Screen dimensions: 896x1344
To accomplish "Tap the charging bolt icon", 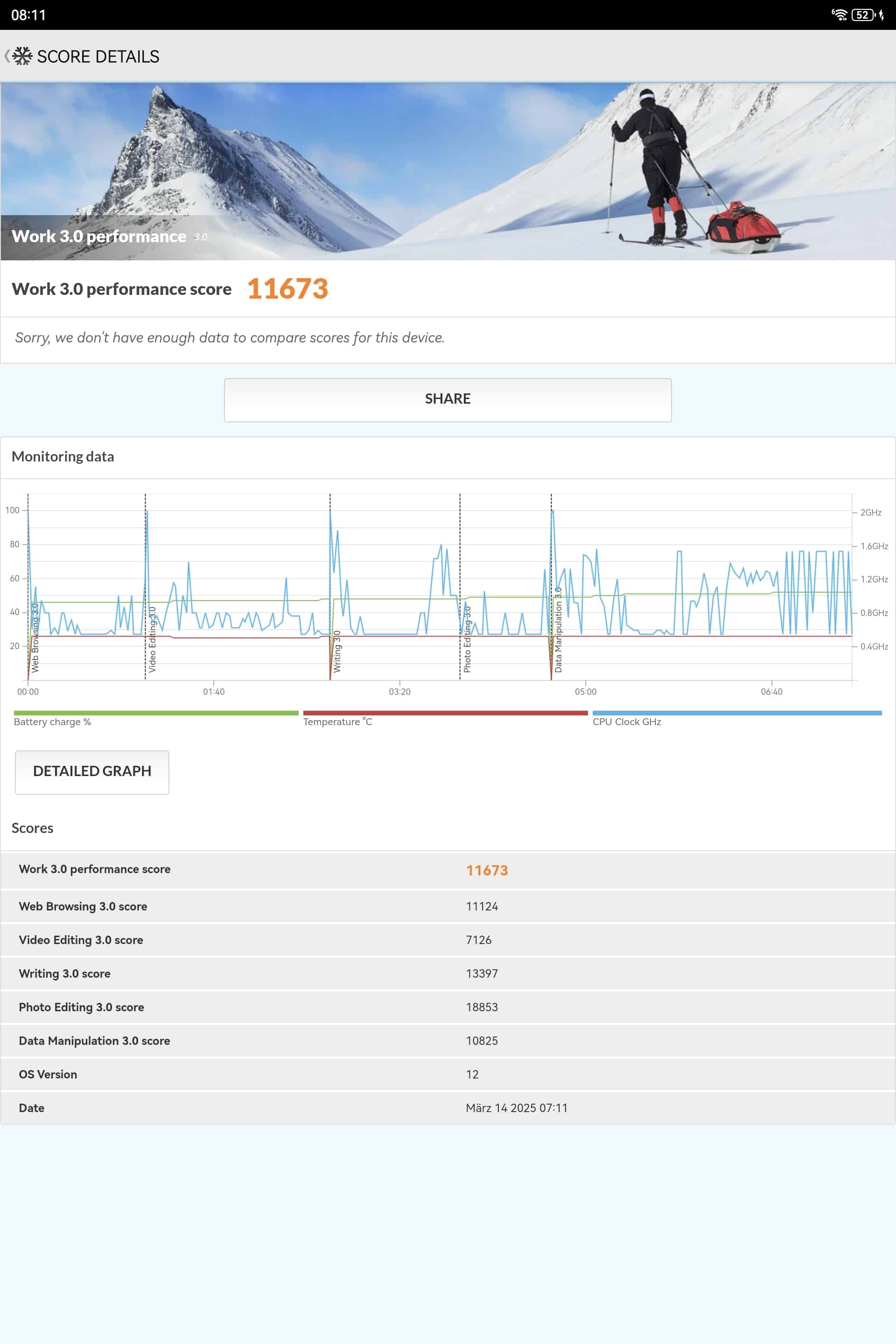I will point(882,15).
